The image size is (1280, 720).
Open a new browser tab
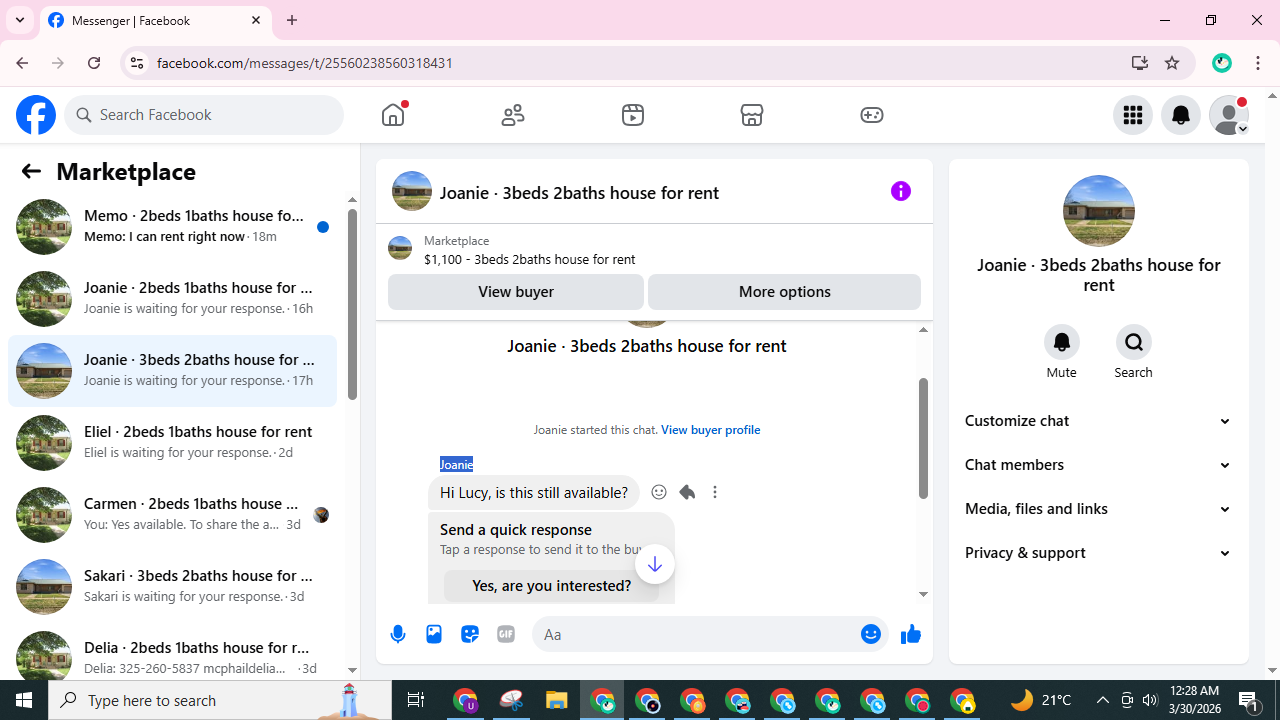(x=292, y=20)
